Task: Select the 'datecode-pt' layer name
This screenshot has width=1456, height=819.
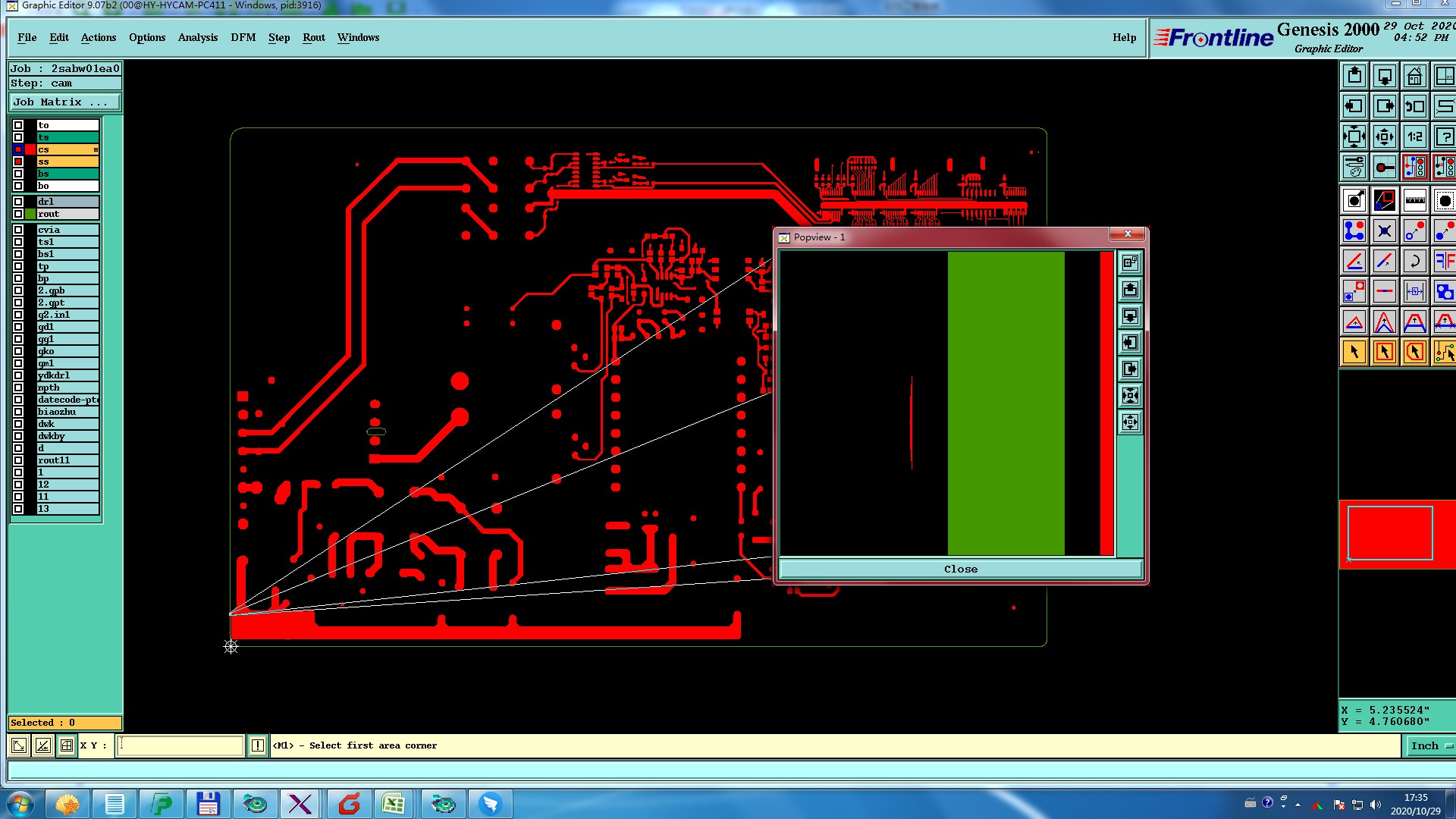Action: [x=68, y=400]
